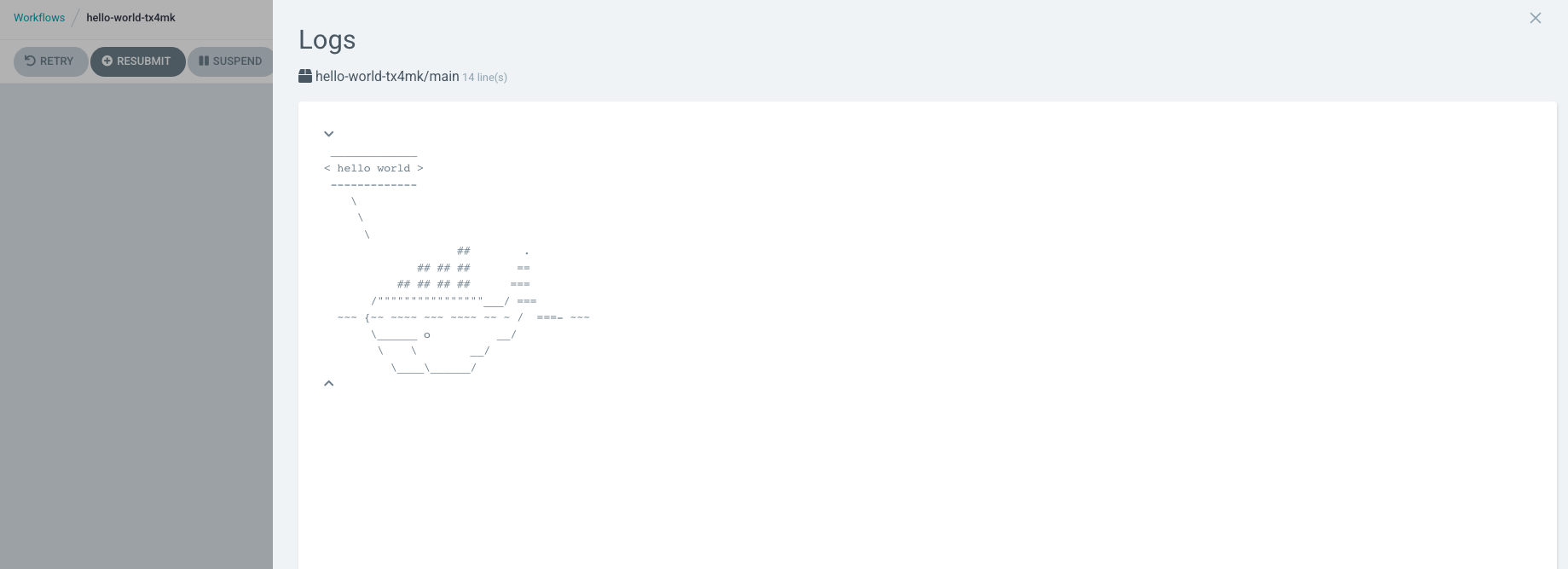Image resolution: width=1568 pixels, height=569 pixels.
Task: Click the circular arrow retry icon
Action: 30,61
